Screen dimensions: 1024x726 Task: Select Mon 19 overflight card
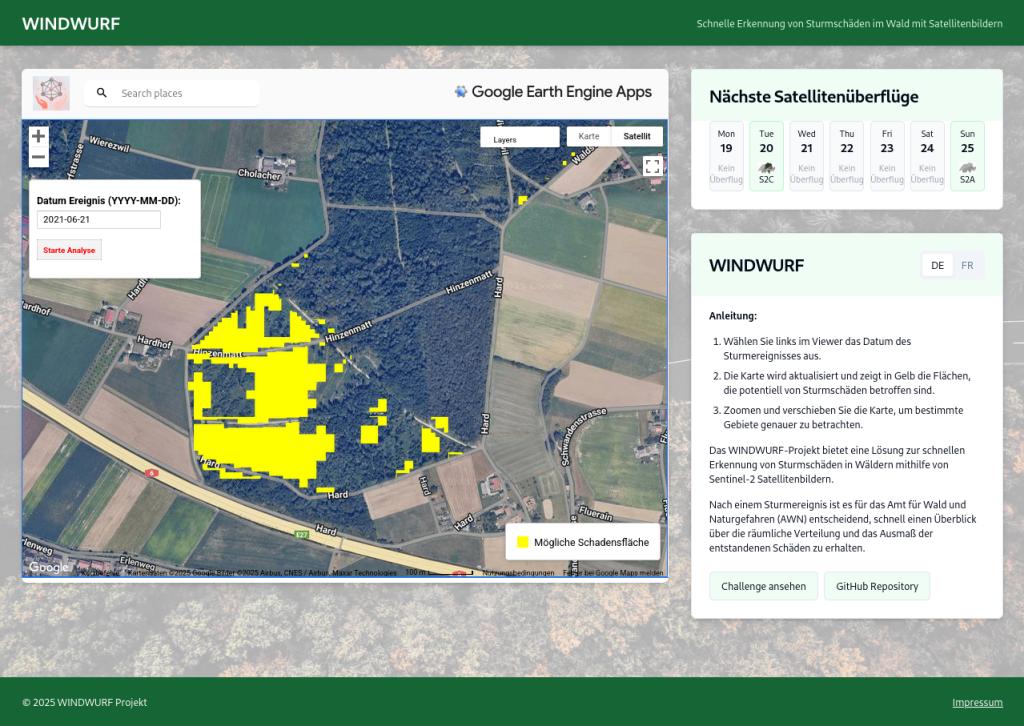pos(726,156)
